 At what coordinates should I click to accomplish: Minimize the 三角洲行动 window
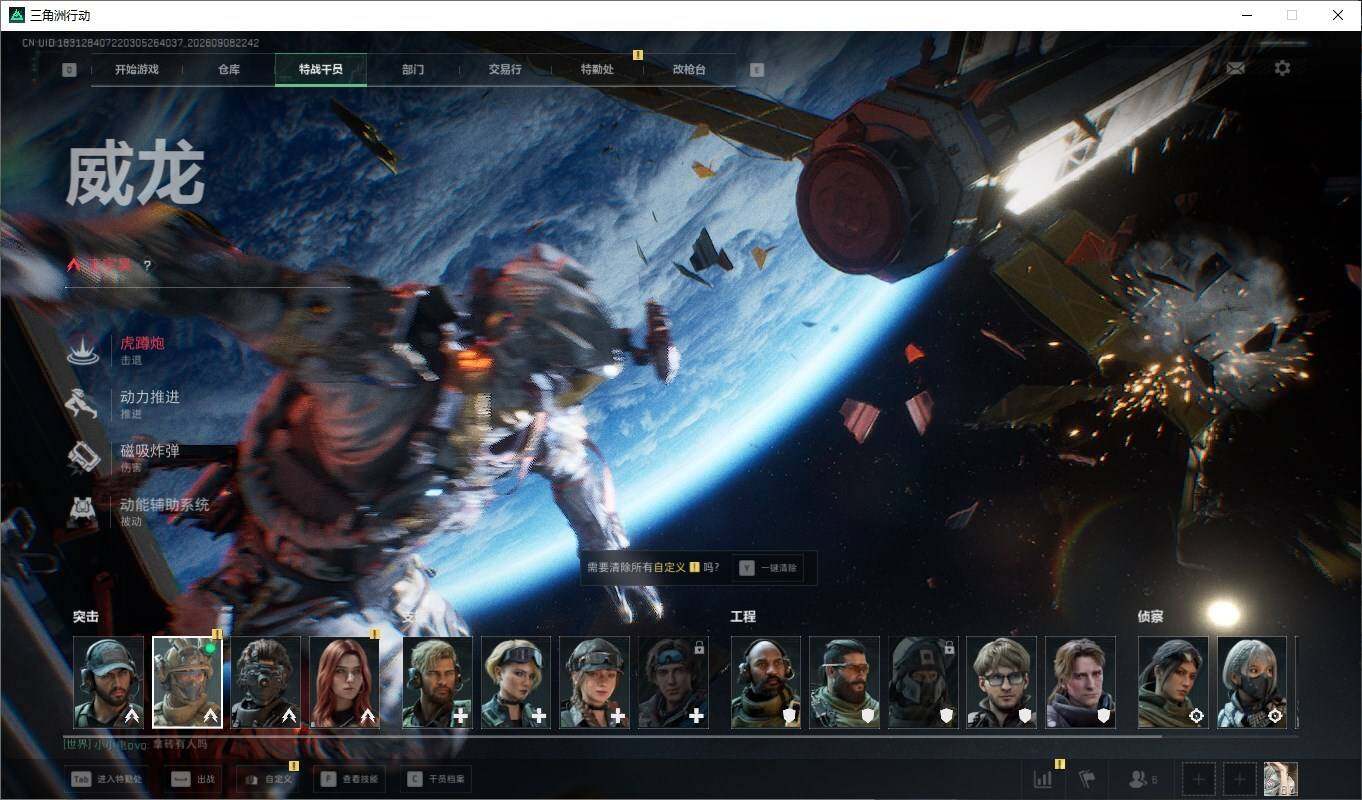1247,15
